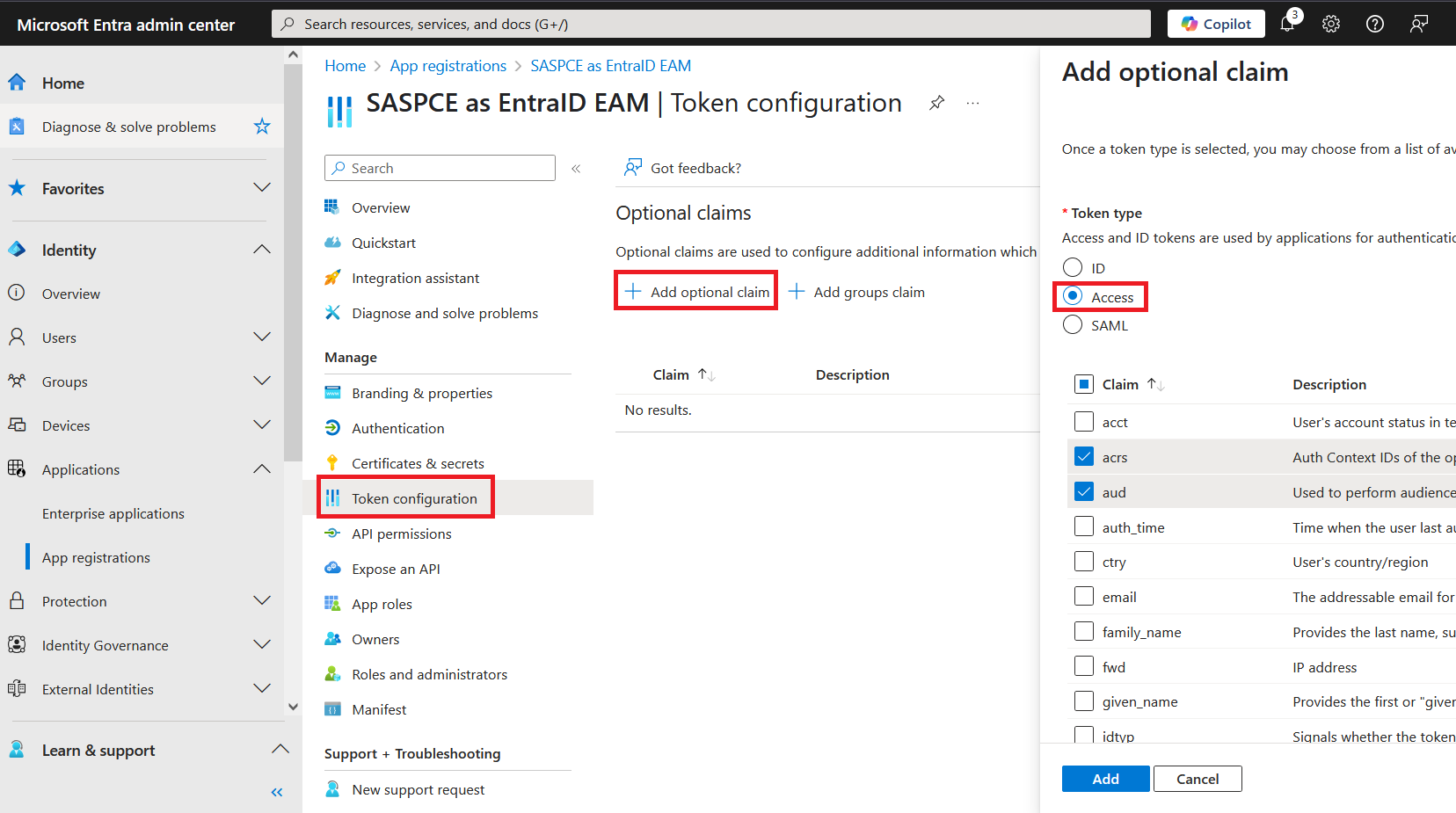This screenshot has height=813, width=1456.
Task: Open the Manifest menu item
Action: point(379,709)
